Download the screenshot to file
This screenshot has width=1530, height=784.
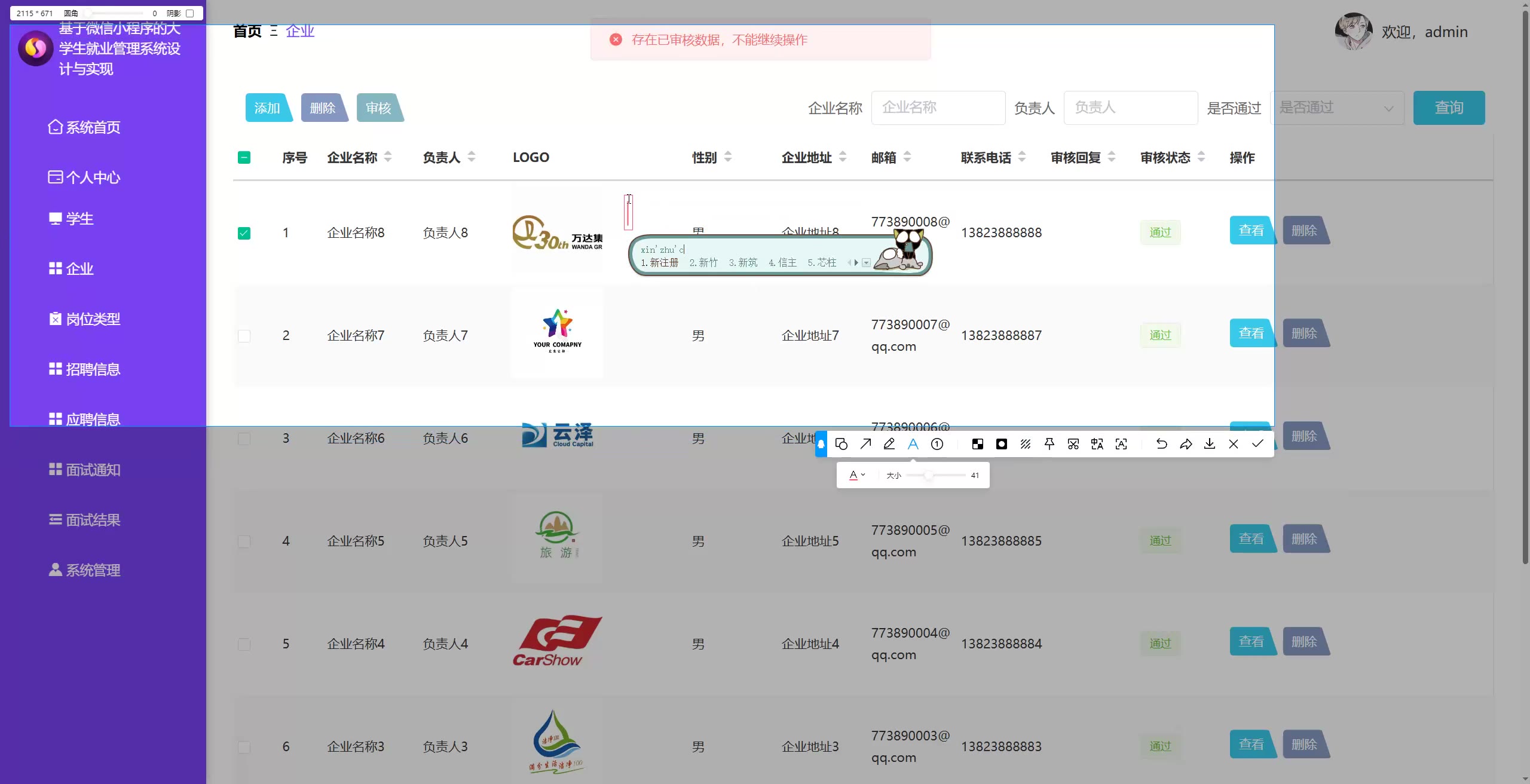1210,443
